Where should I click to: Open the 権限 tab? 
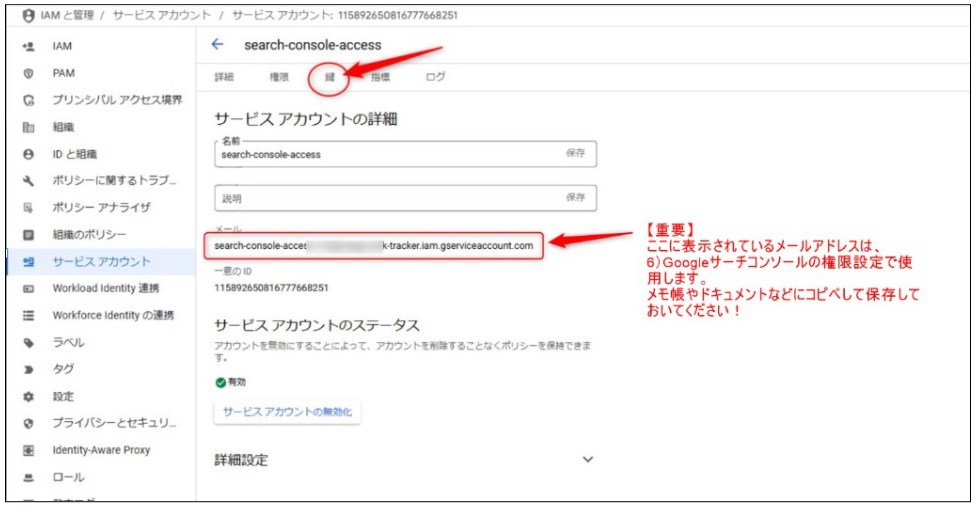coord(279,77)
